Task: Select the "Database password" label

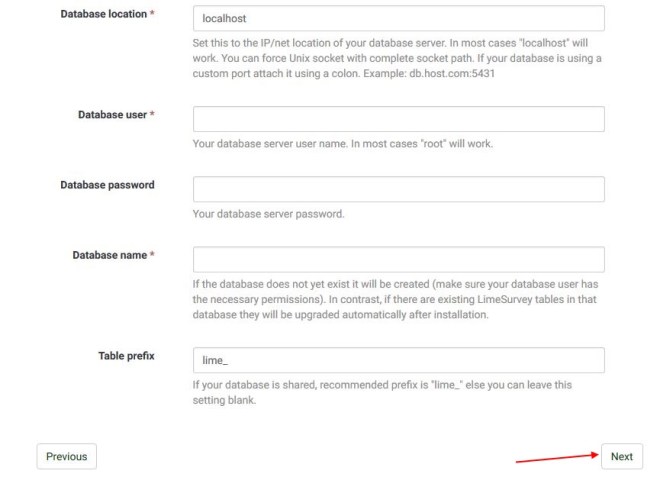Action: [x=107, y=184]
